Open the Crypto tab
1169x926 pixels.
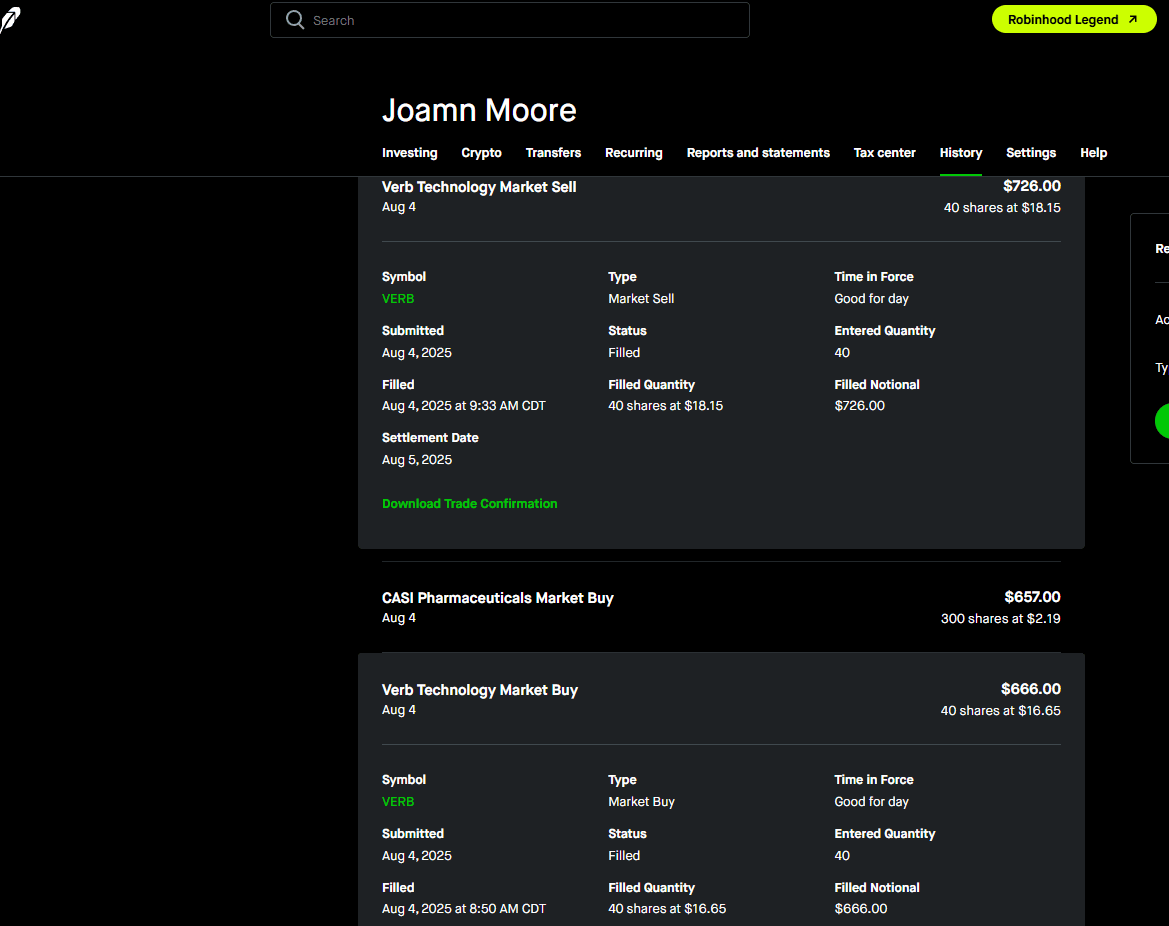coord(481,153)
